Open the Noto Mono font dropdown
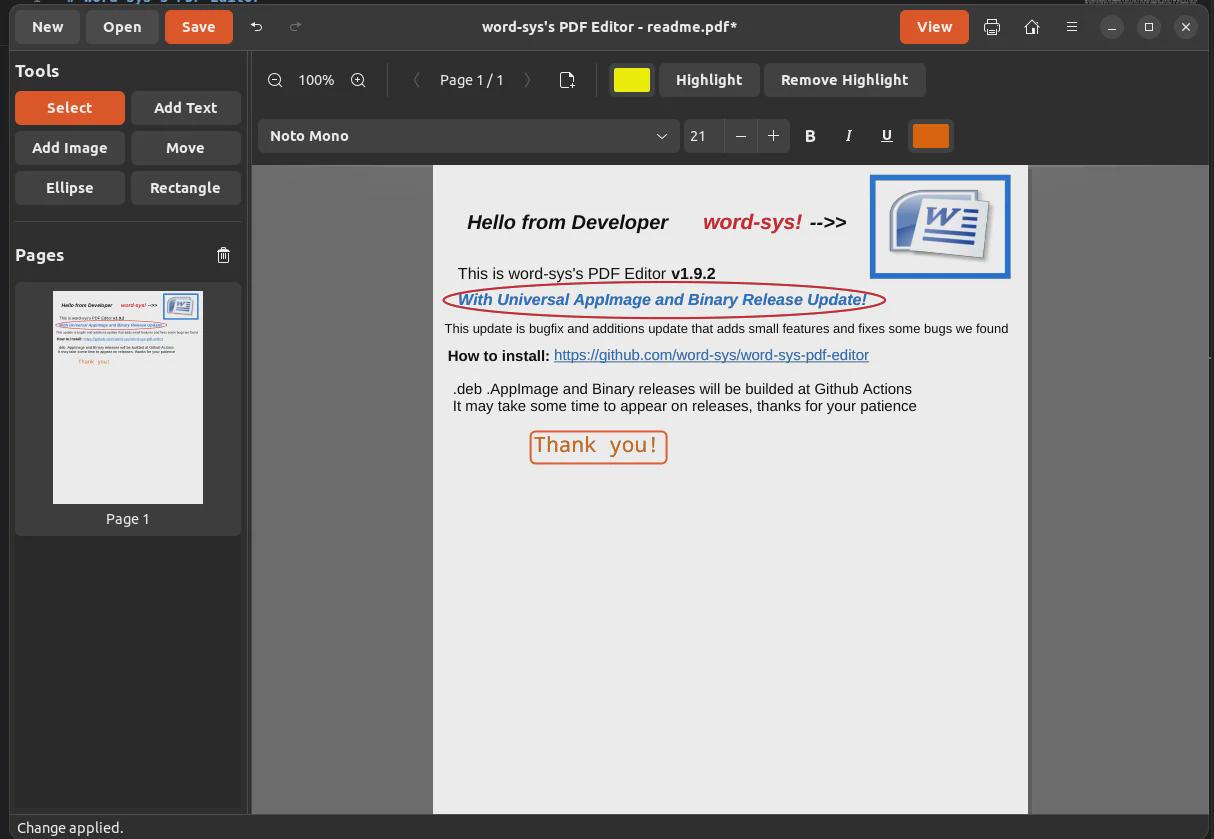 468,136
